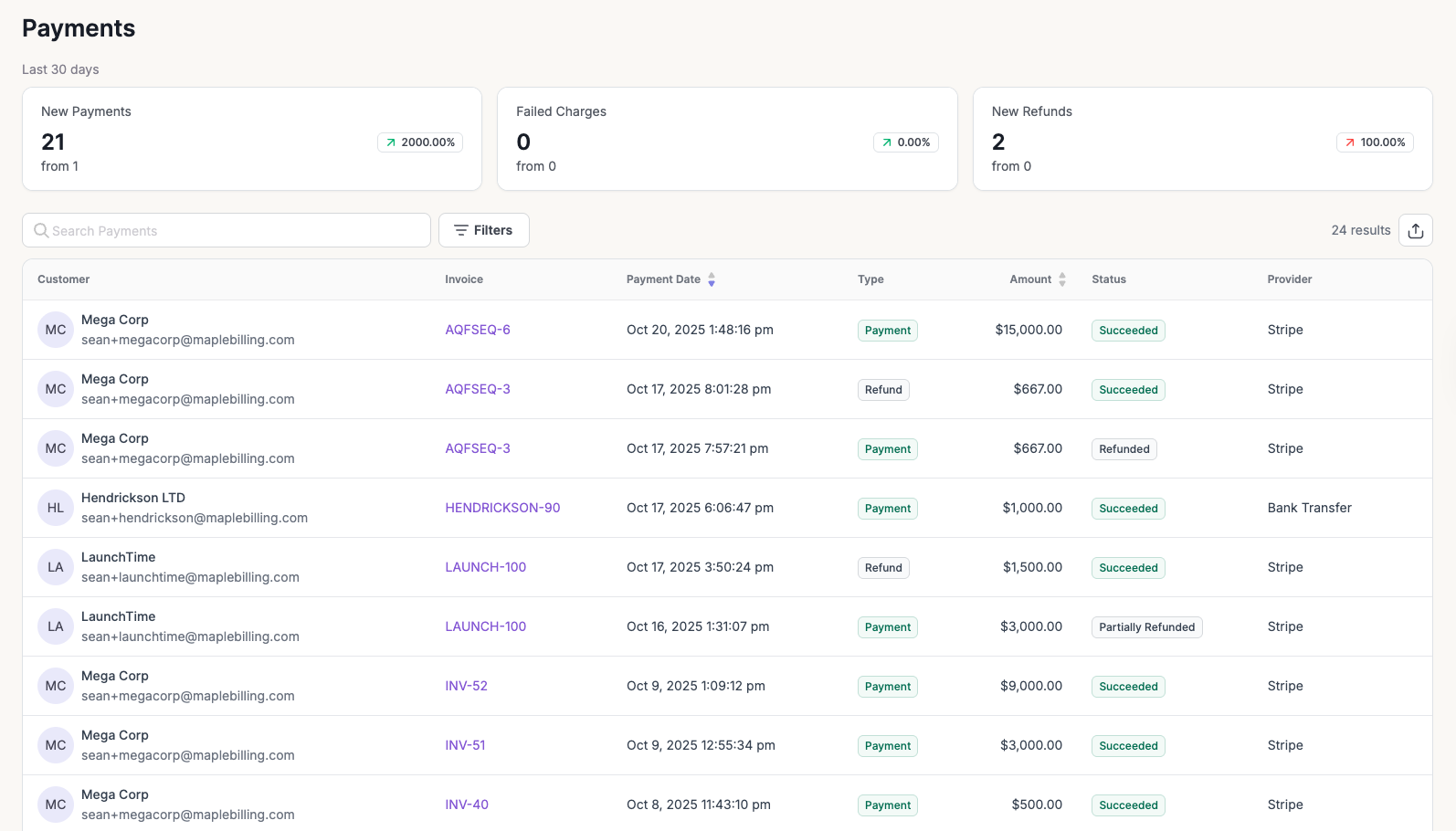Open invoice INV-40 link
The width and height of the screenshot is (1456, 831).
467,805
